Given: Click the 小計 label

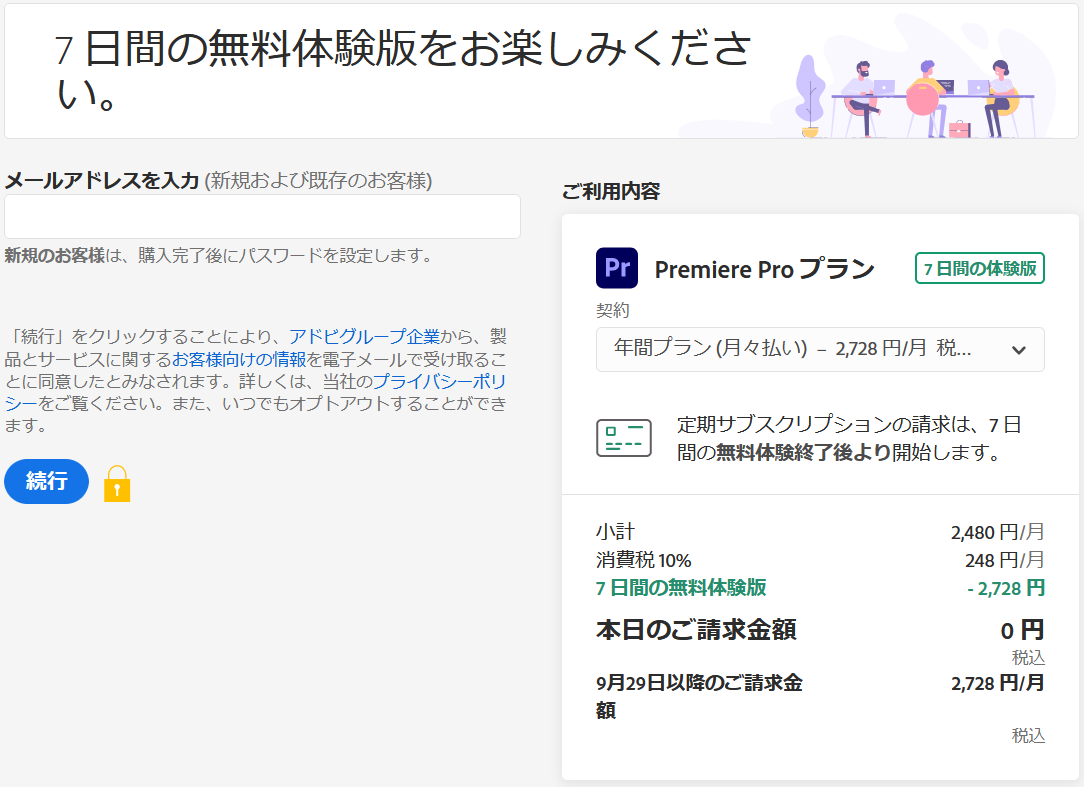Looking at the screenshot, I should coord(615,532).
